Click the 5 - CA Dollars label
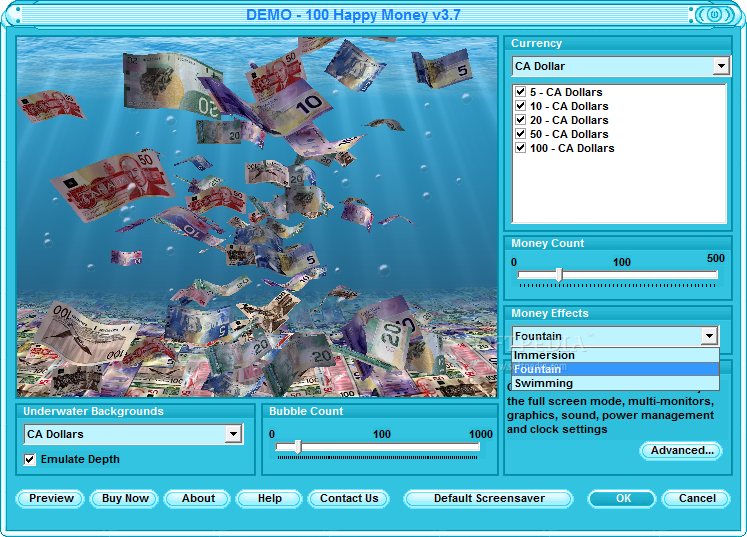The height and width of the screenshot is (537, 747). click(566, 92)
